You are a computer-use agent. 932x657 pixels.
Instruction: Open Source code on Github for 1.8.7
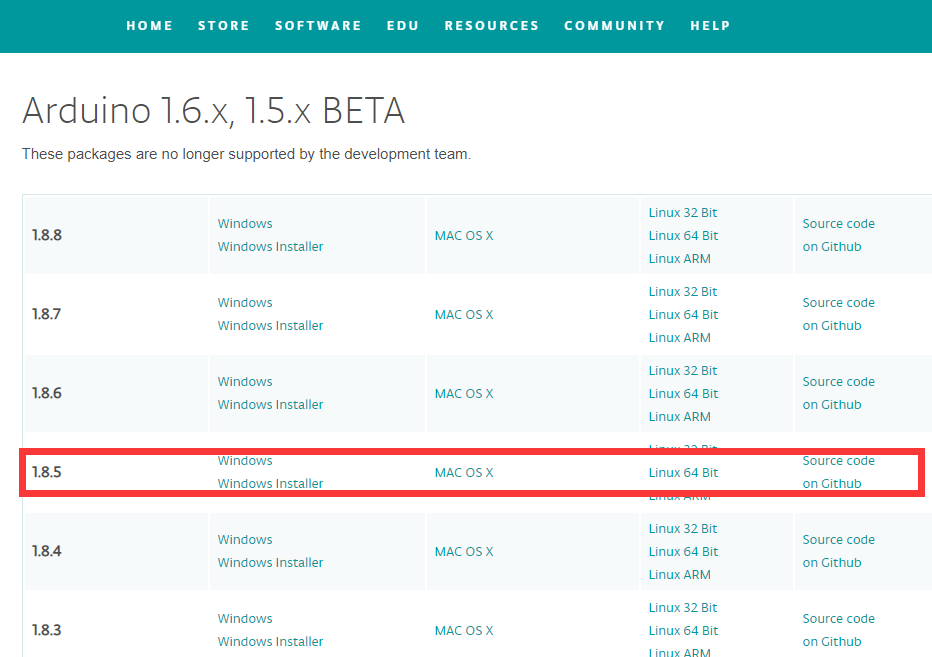tap(838, 314)
